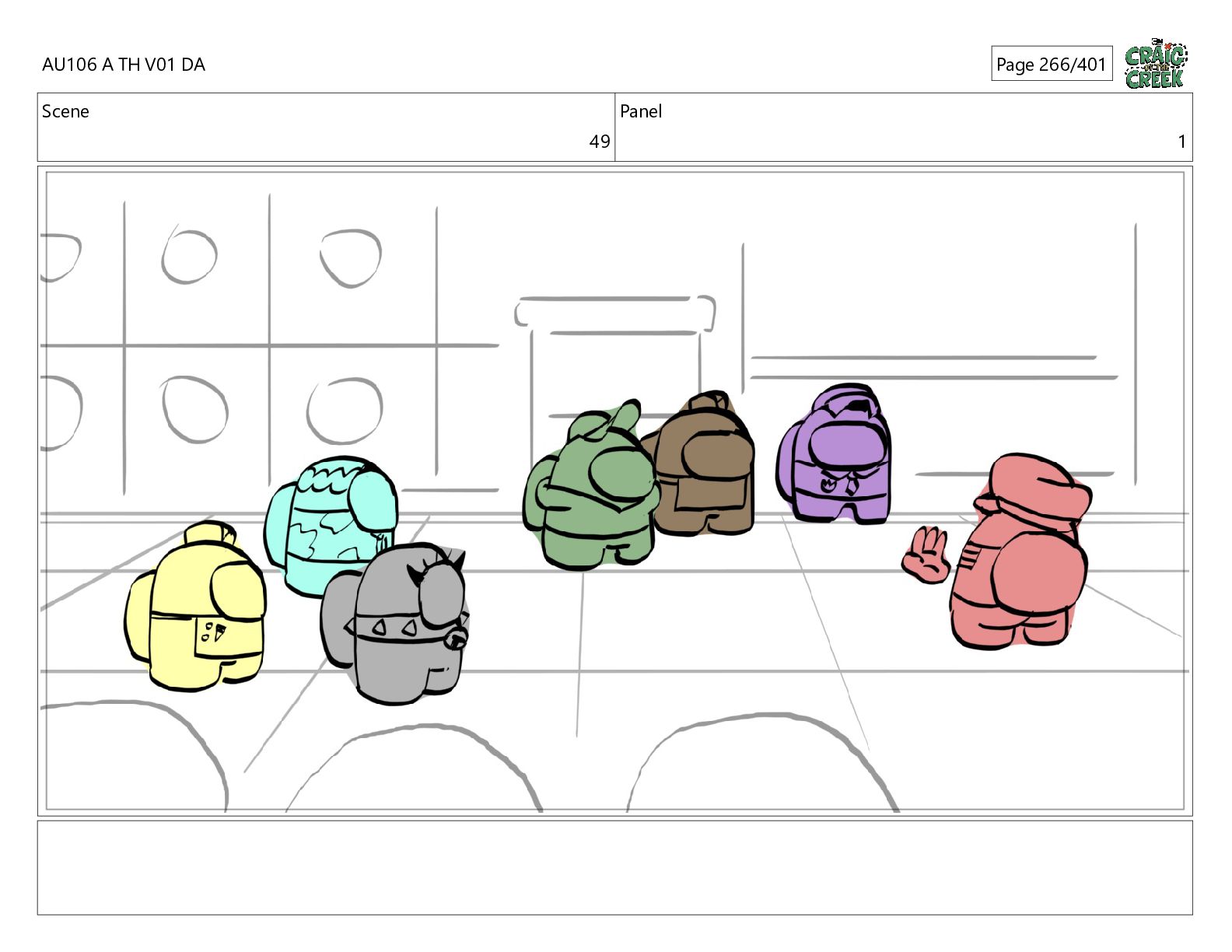Screen dimensions: 1232x952
Task: Click the Craig of the Creek logo
Action: 1156,64
